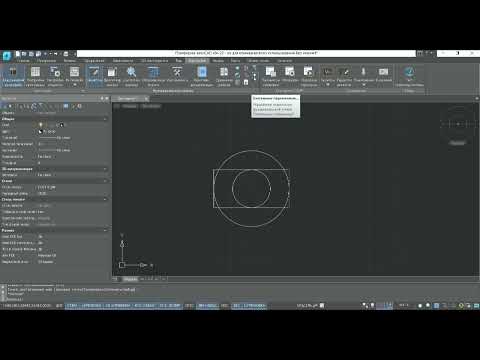Open the Построение ribbon tab
Image resolution: width=480 pixels, height=360 pixels.
point(46,61)
